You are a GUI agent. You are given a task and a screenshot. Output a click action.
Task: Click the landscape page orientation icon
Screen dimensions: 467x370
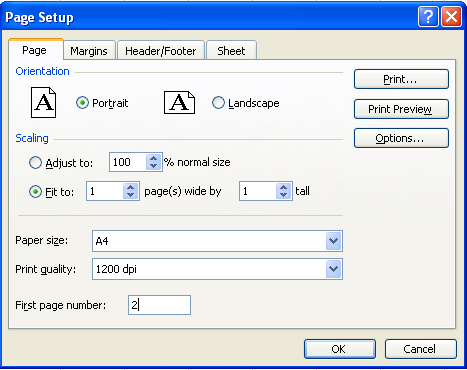click(179, 102)
